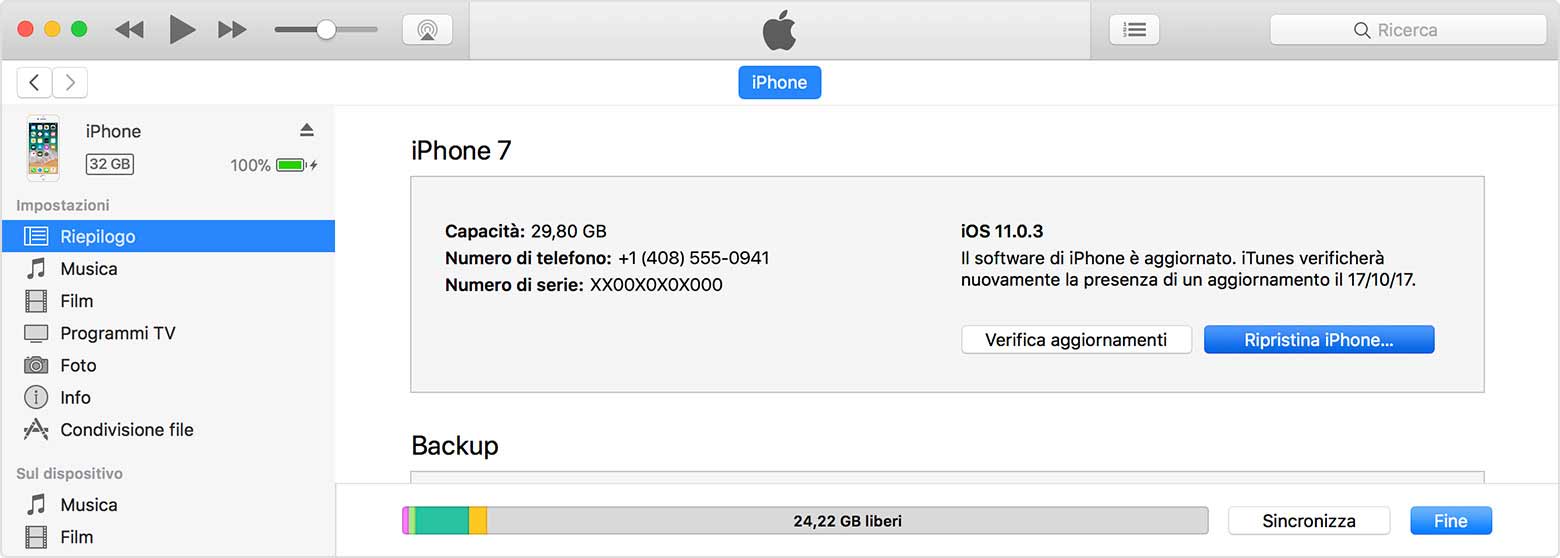Adjust the volume slider knob
The width and height of the screenshot is (1560, 558).
[x=326, y=30]
